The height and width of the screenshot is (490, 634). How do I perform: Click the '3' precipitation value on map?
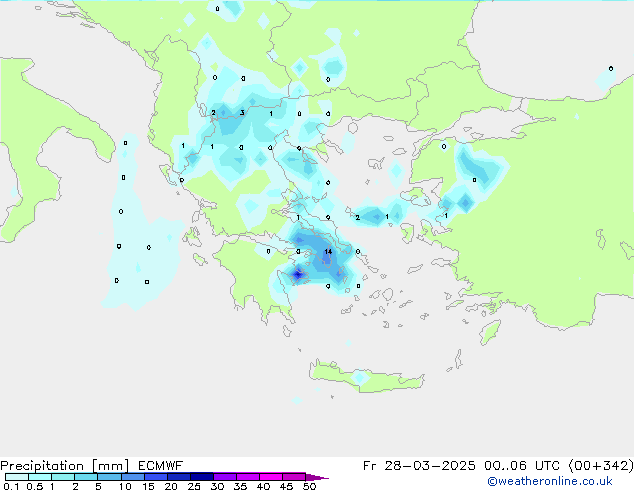(x=242, y=112)
